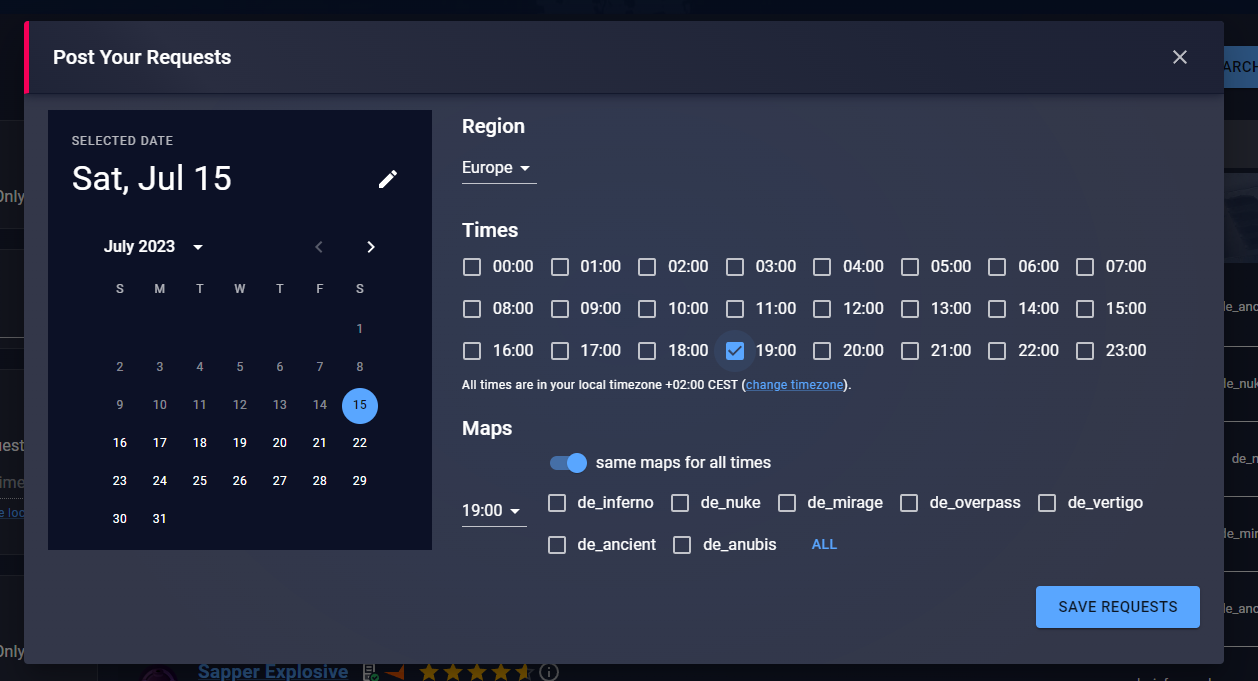The width and height of the screenshot is (1258, 681).
Task: Go to next month in calendar
Action: pos(371,247)
